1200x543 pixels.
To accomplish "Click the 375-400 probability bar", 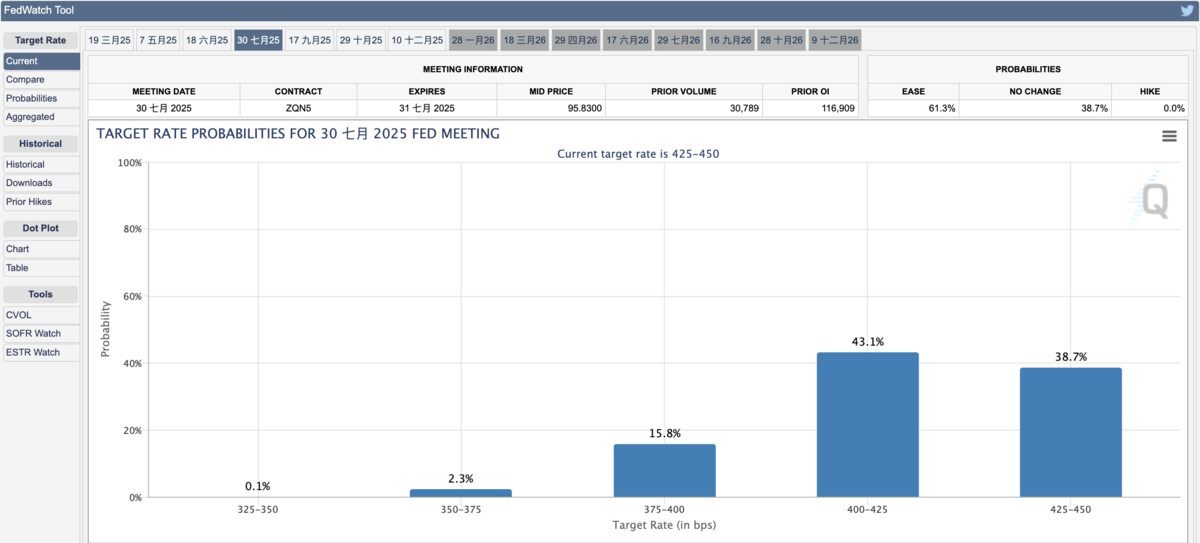I will [x=664, y=470].
